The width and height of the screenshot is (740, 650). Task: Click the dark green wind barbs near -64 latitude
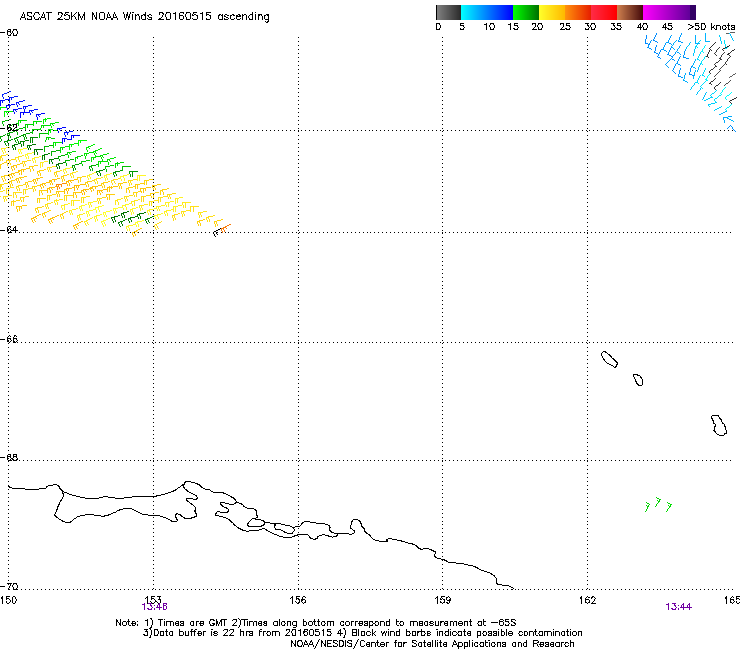[x=133, y=219]
